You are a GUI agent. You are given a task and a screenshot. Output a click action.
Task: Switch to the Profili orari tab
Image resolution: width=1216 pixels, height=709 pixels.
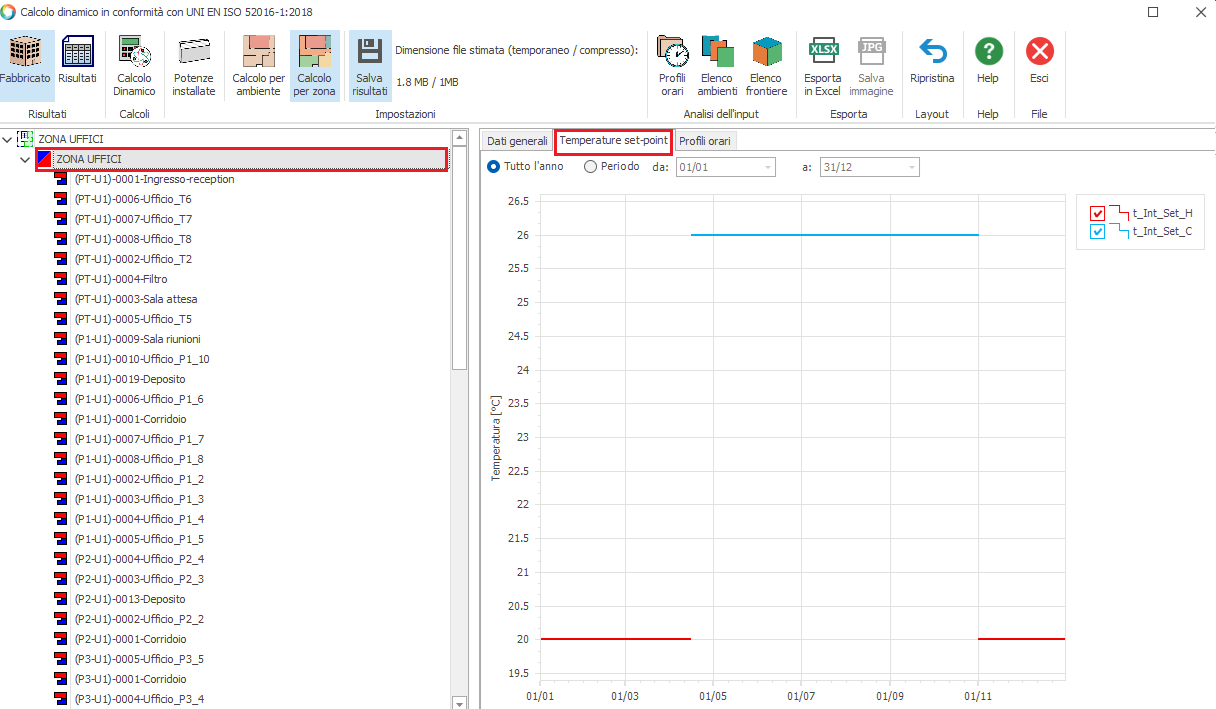coord(704,141)
